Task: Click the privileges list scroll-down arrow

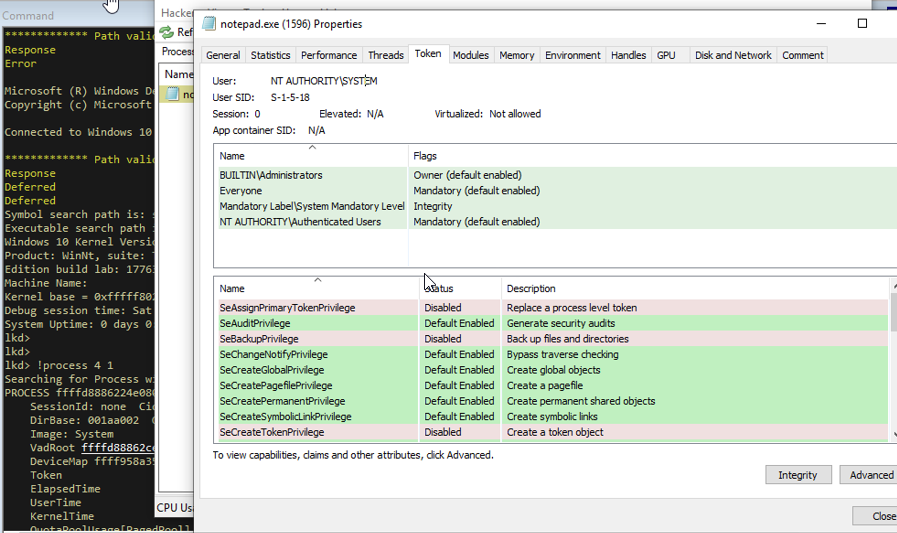Action: tap(894, 435)
